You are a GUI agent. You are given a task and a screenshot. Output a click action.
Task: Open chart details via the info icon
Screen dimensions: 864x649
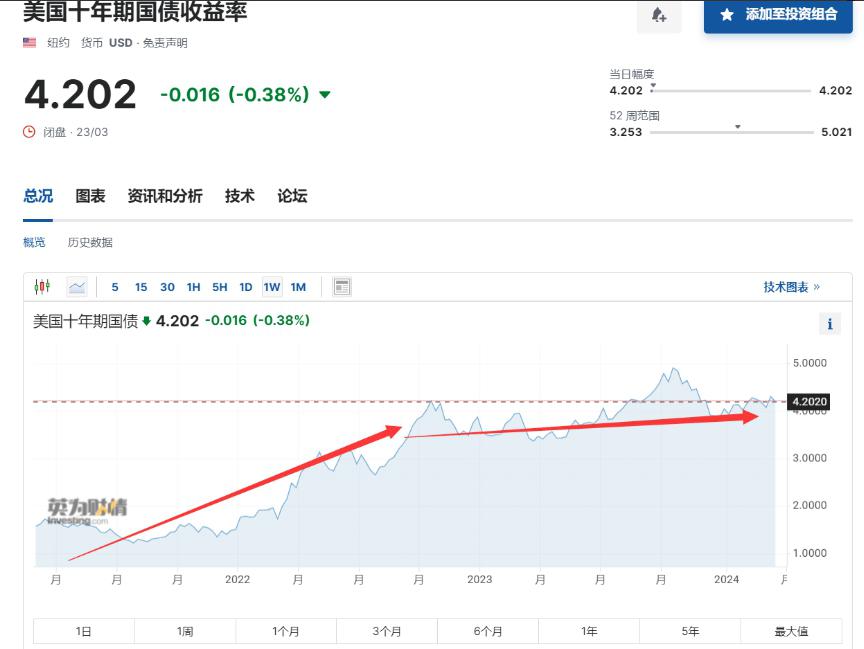pyautogui.click(x=829, y=323)
